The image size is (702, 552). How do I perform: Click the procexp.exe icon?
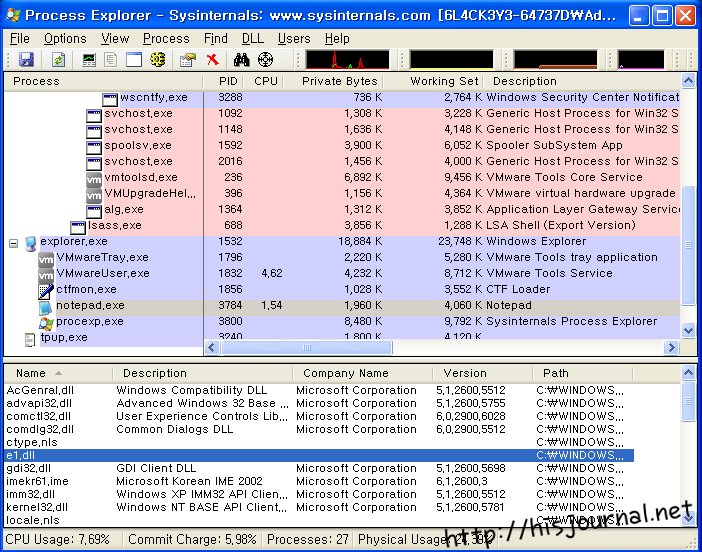46,323
